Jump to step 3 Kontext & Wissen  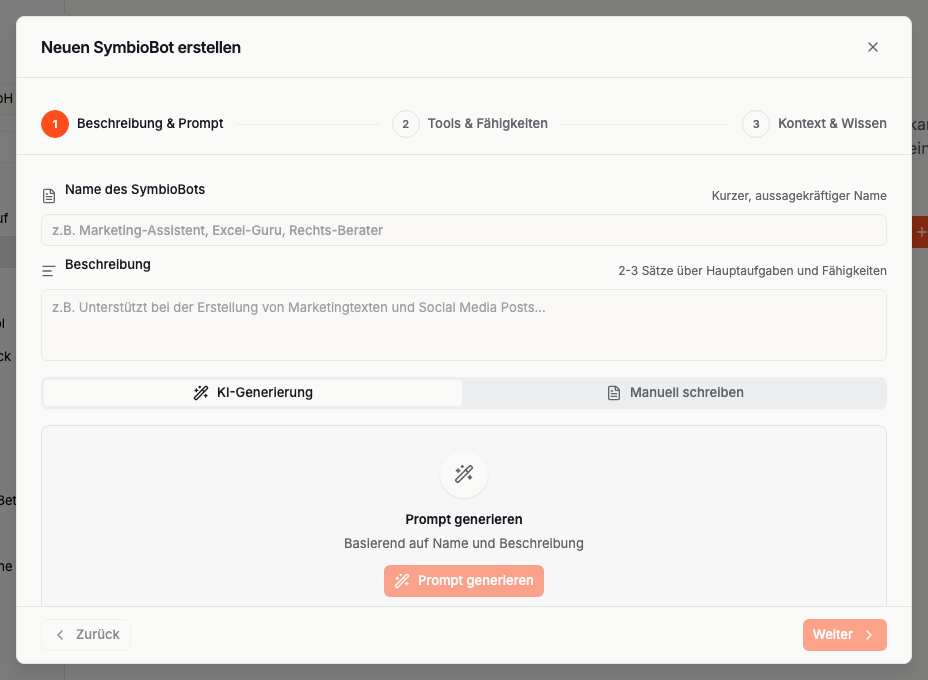point(831,124)
